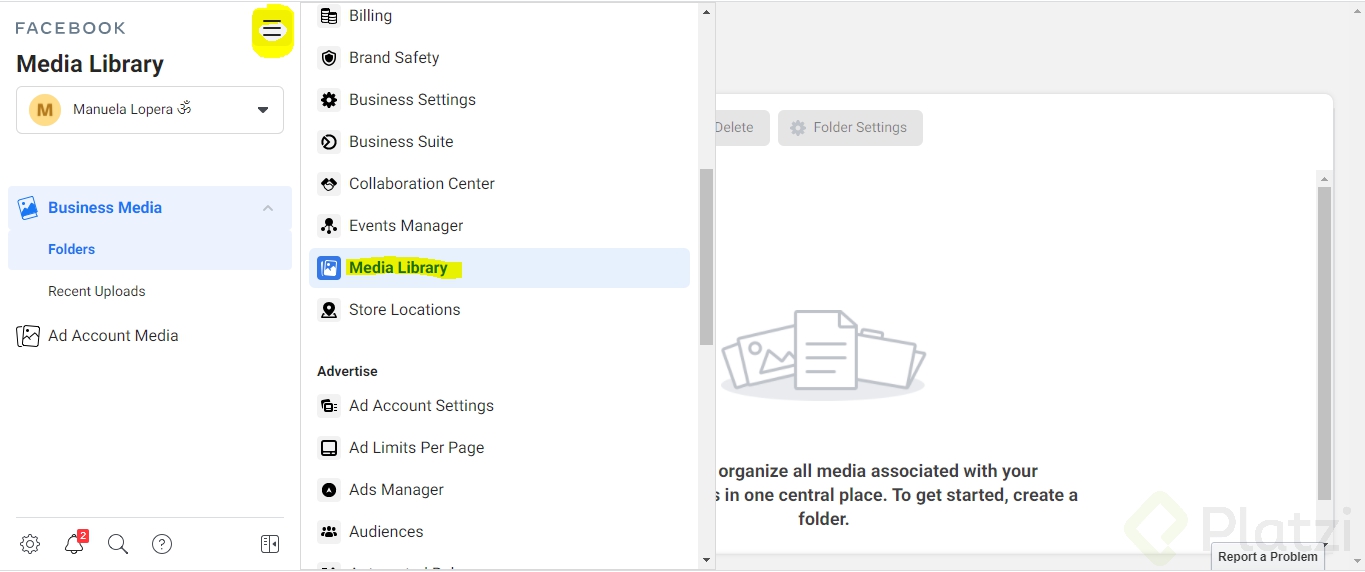Choose Billing from the tools menu
This screenshot has height=572, width=1365.
pos(499,16)
